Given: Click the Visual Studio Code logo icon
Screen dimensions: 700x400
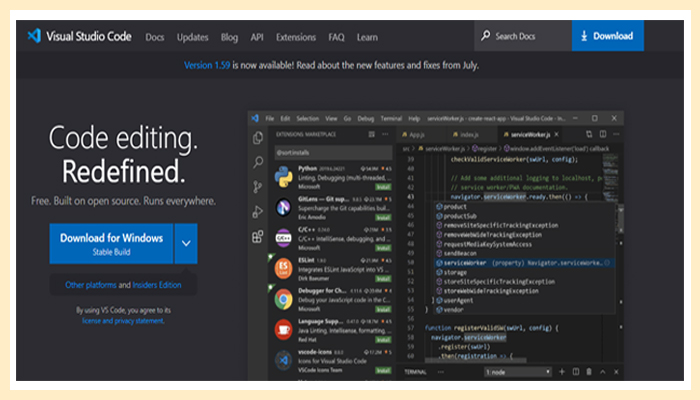Looking at the screenshot, I should [34, 36].
